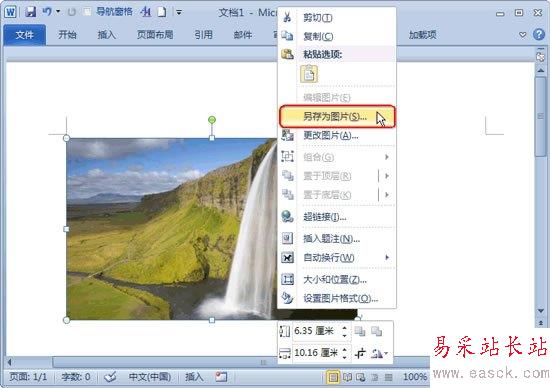Click the Save icon in quick access toolbar
The height and width of the screenshot is (388, 550).
click(30, 12)
